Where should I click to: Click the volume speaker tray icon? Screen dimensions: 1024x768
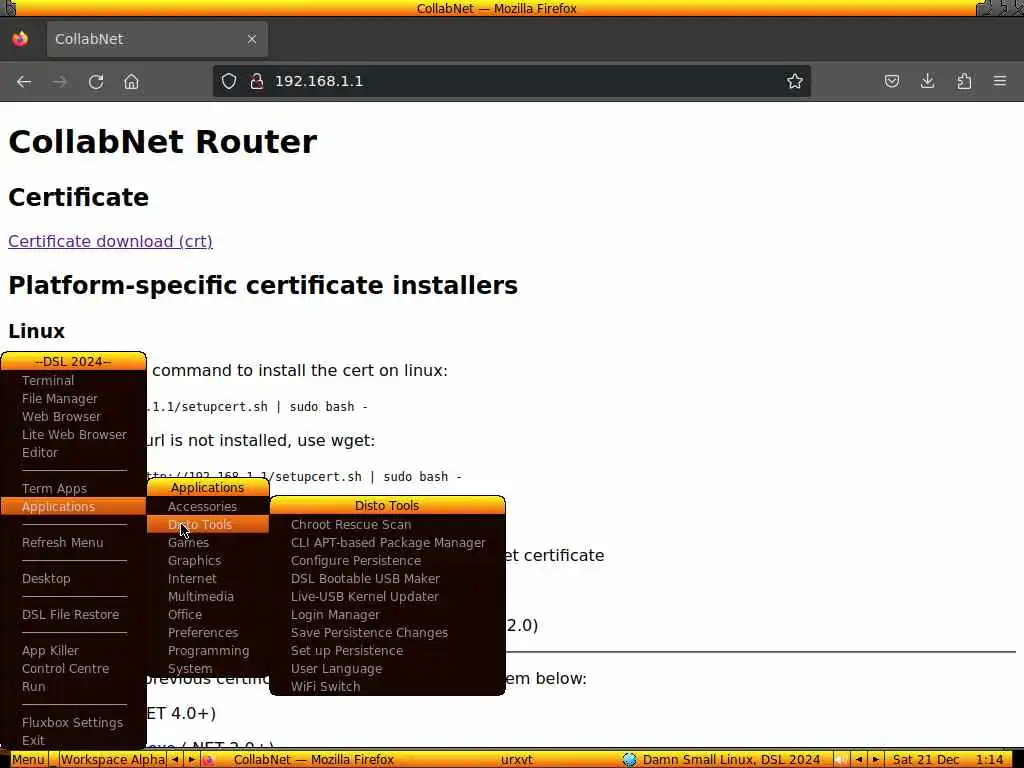[x=841, y=760]
